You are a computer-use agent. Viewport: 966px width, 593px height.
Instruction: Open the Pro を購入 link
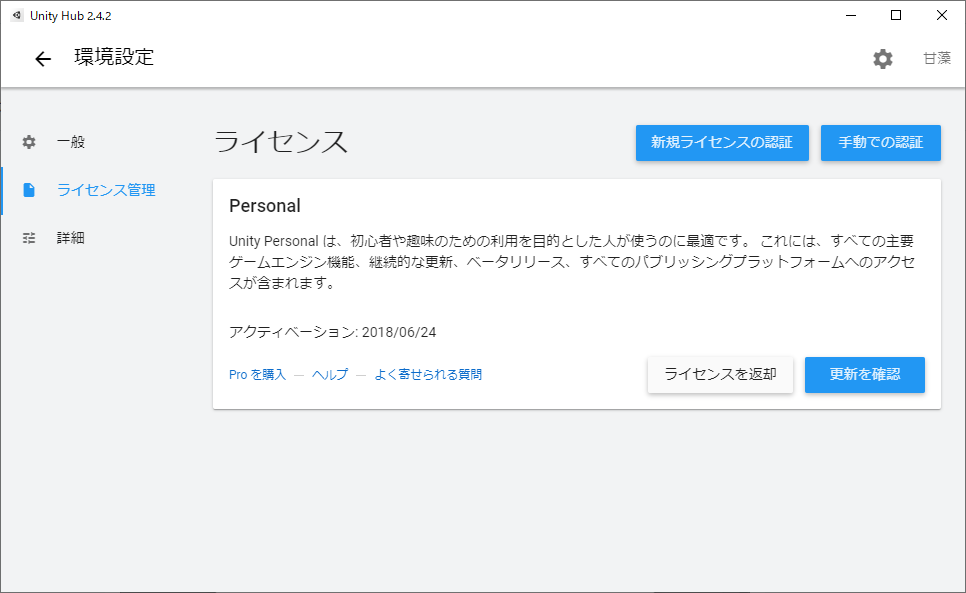point(257,374)
